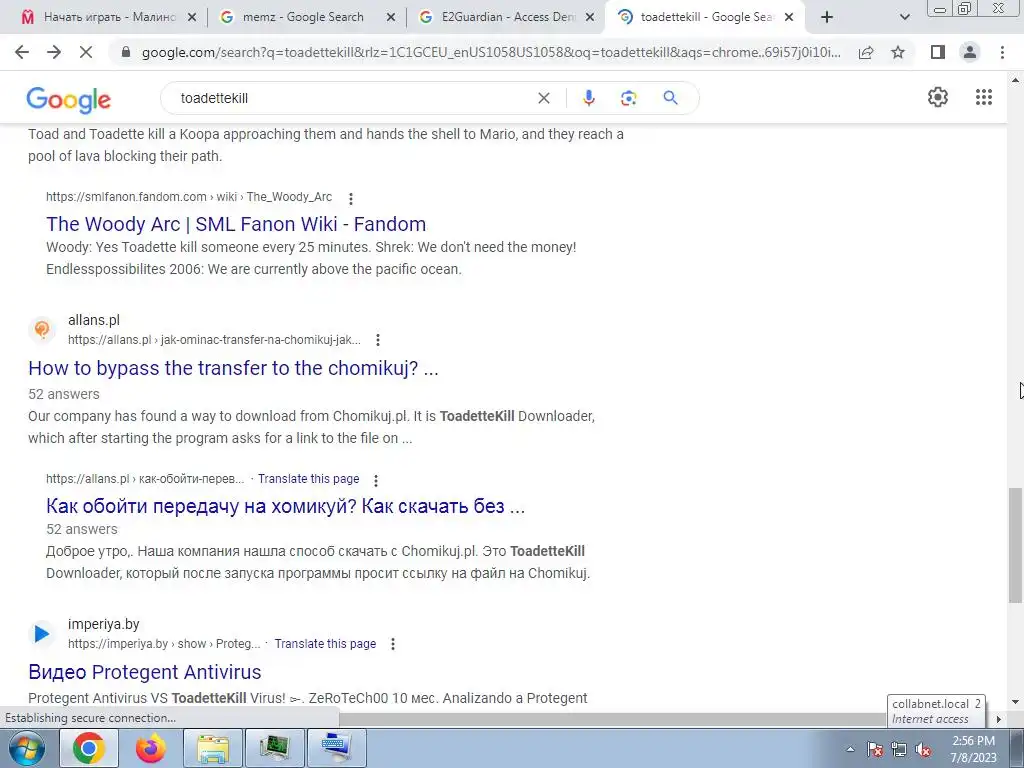This screenshot has height=768, width=1024.
Task: Switch to memz Google Search tab
Action: [x=302, y=18]
